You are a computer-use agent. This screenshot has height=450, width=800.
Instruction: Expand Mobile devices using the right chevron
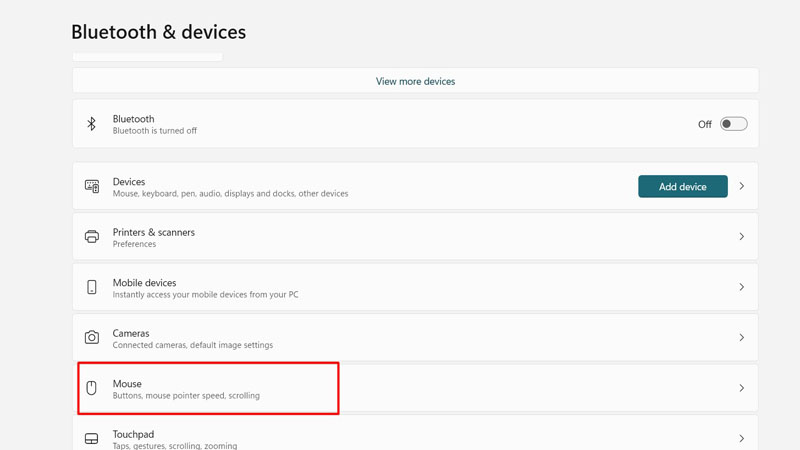pyautogui.click(x=742, y=287)
